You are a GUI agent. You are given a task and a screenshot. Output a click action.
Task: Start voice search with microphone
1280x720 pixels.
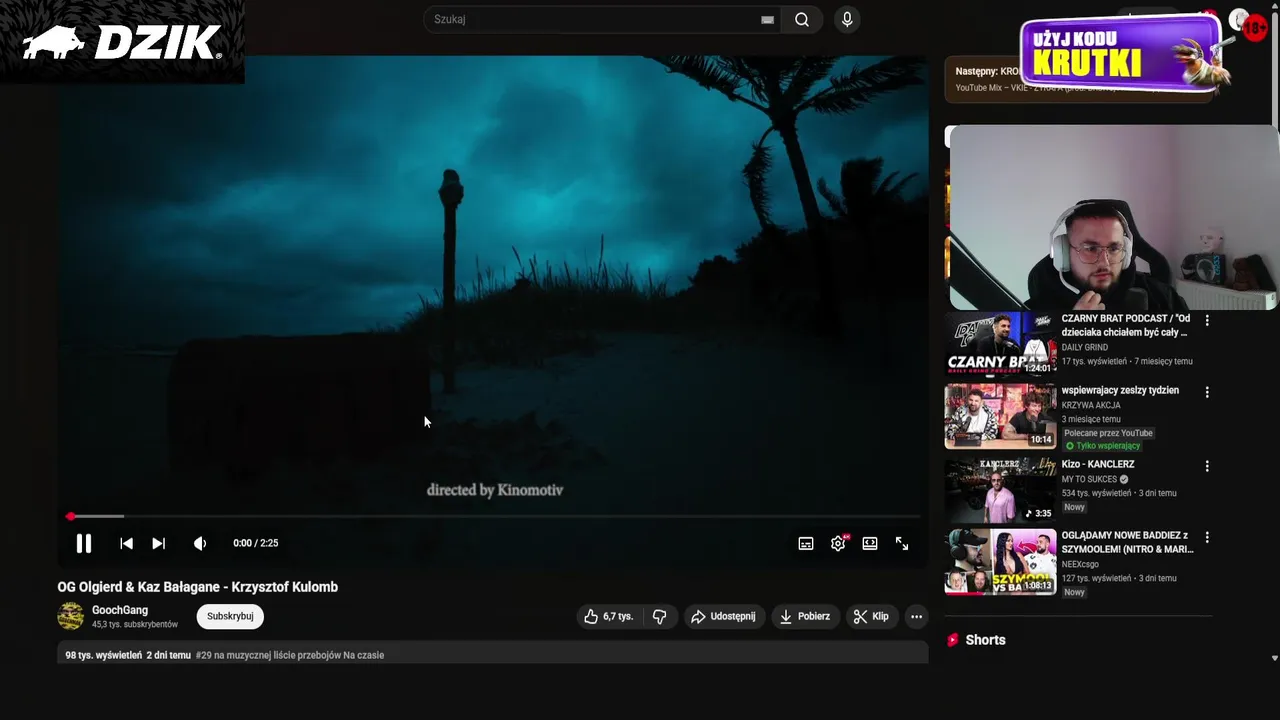pyautogui.click(x=847, y=19)
